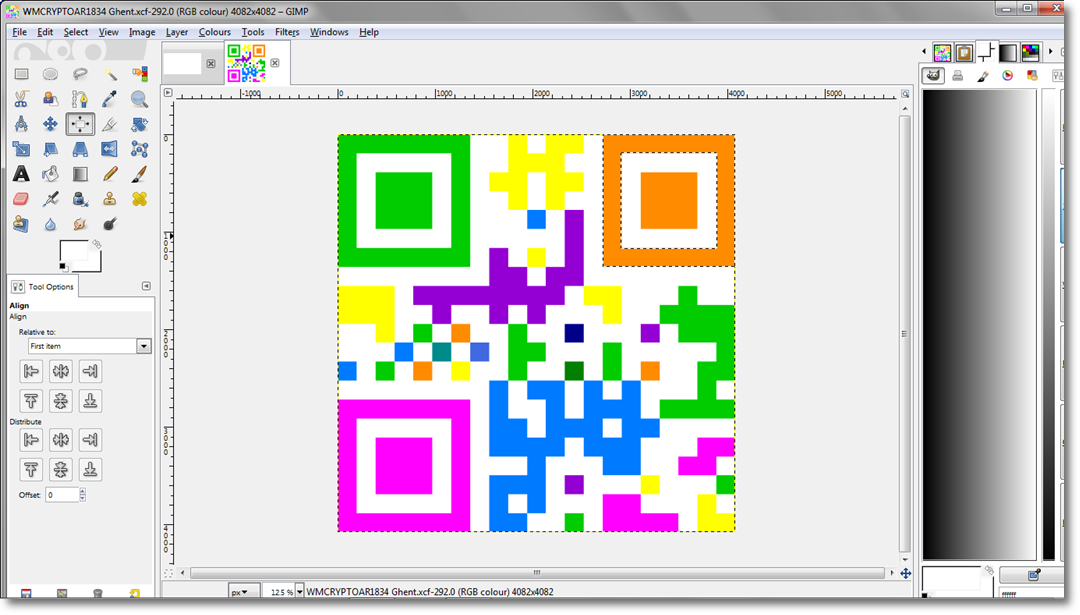Choose the Move tool
The width and height of the screenshot is (1080, 615).
(x=50, y=124)
